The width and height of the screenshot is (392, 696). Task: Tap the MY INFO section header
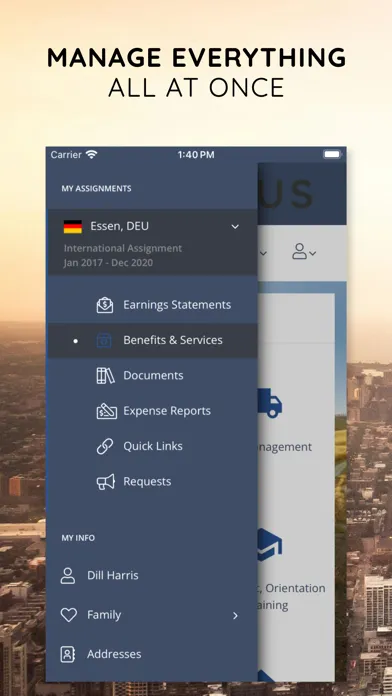(78, 538)
